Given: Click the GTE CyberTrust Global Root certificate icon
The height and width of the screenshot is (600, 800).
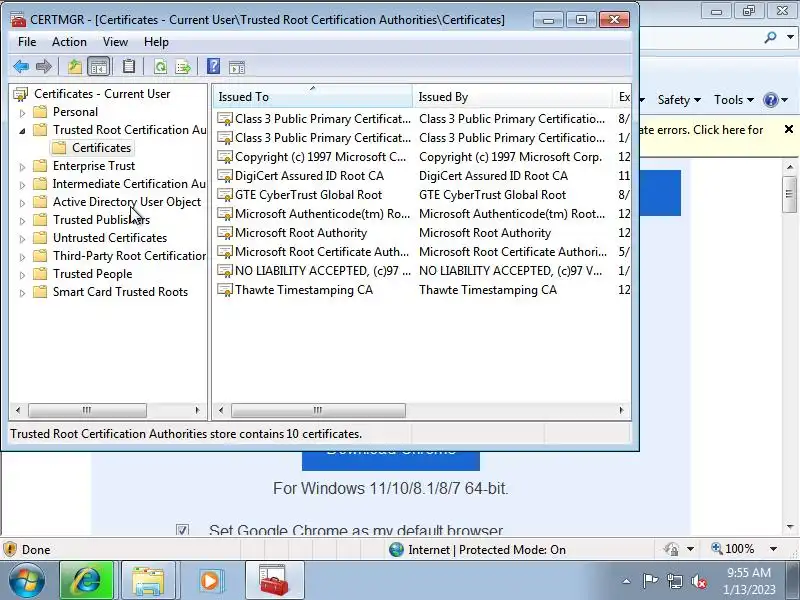Looking at the screenshot, I should (x=224, y=195).
